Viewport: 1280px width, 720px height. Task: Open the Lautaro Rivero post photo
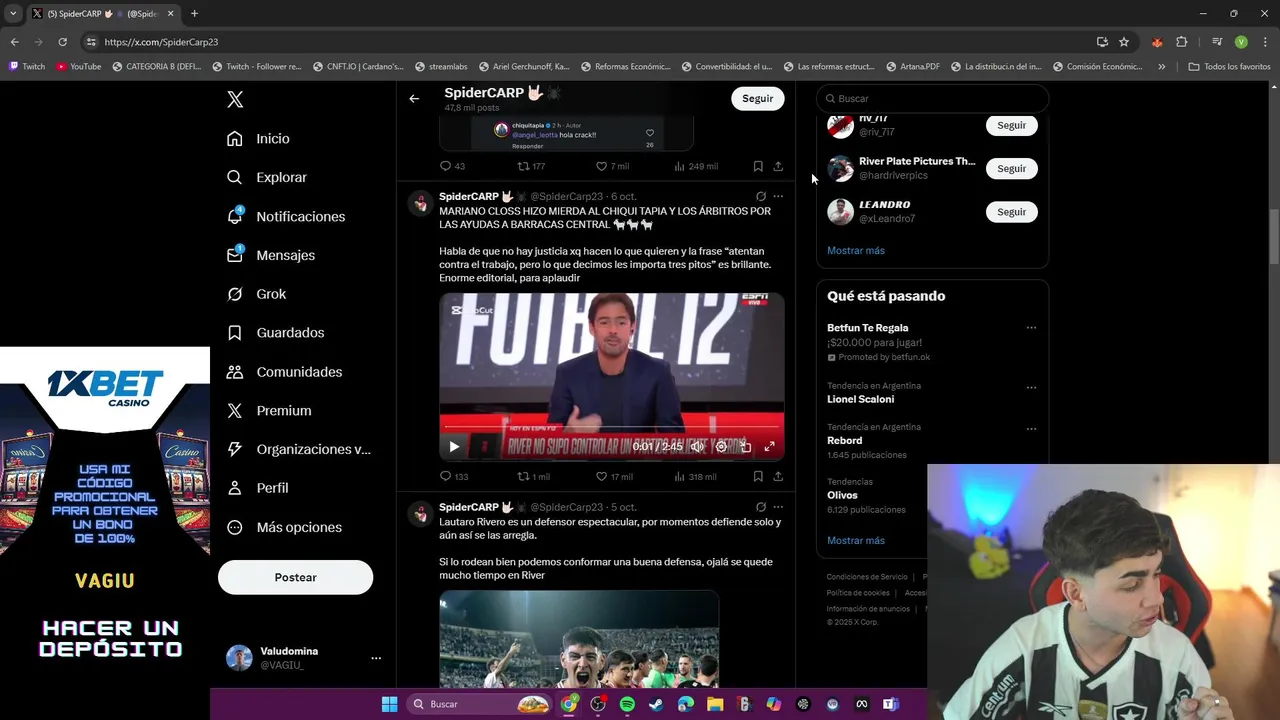tap(579, 639)
